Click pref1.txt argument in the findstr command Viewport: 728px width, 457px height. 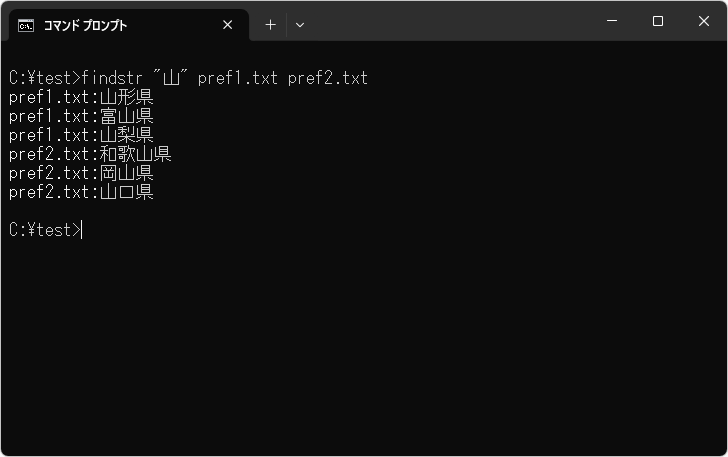[x=238, y=78]
